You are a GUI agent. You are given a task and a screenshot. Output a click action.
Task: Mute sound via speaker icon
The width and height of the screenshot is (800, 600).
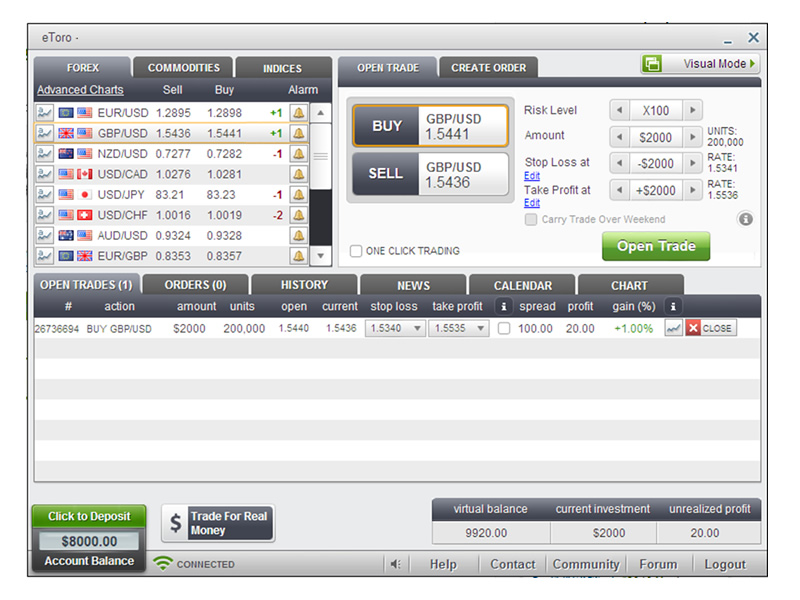point(395,564)
